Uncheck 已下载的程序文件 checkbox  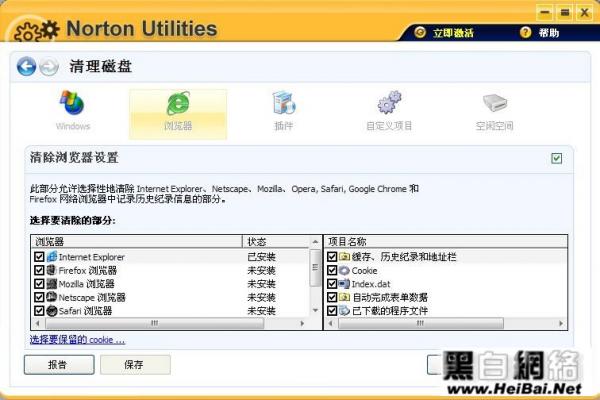332,310
